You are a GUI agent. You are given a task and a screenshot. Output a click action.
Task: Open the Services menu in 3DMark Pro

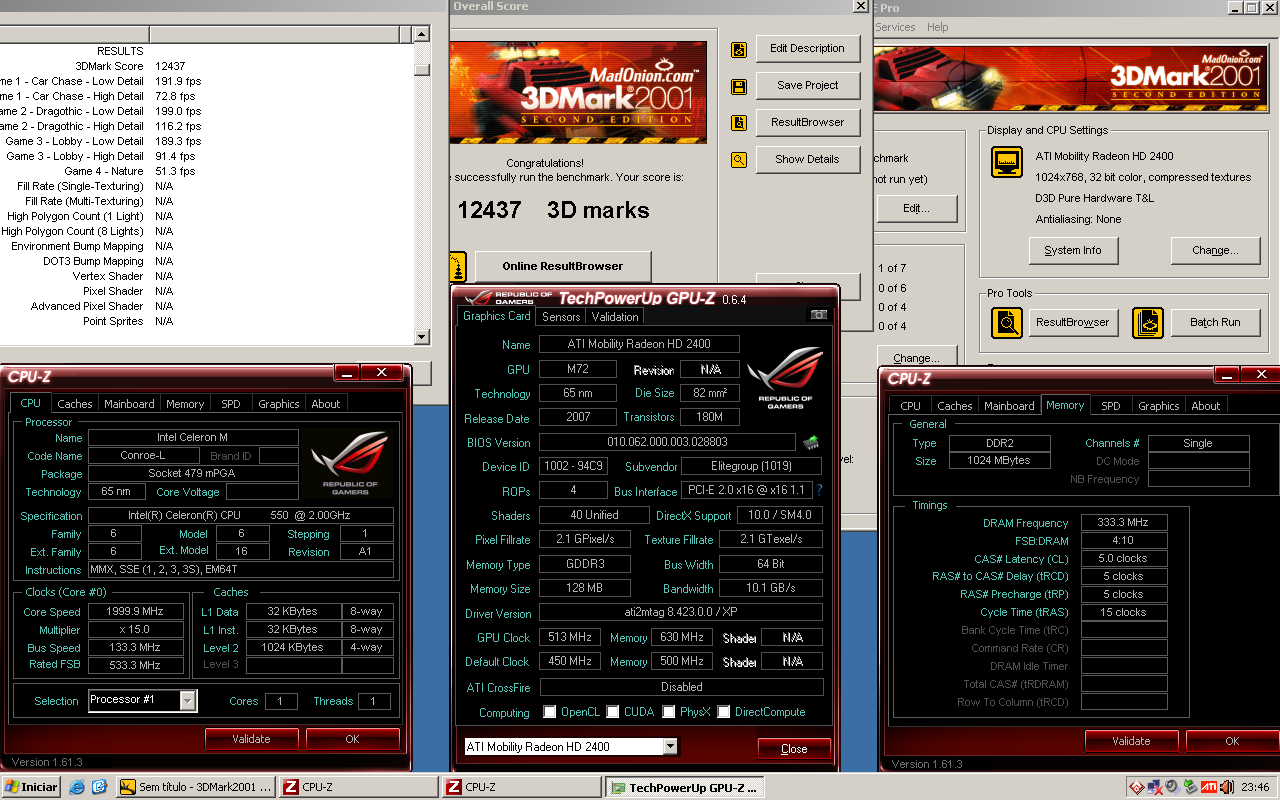coord(895,27)
